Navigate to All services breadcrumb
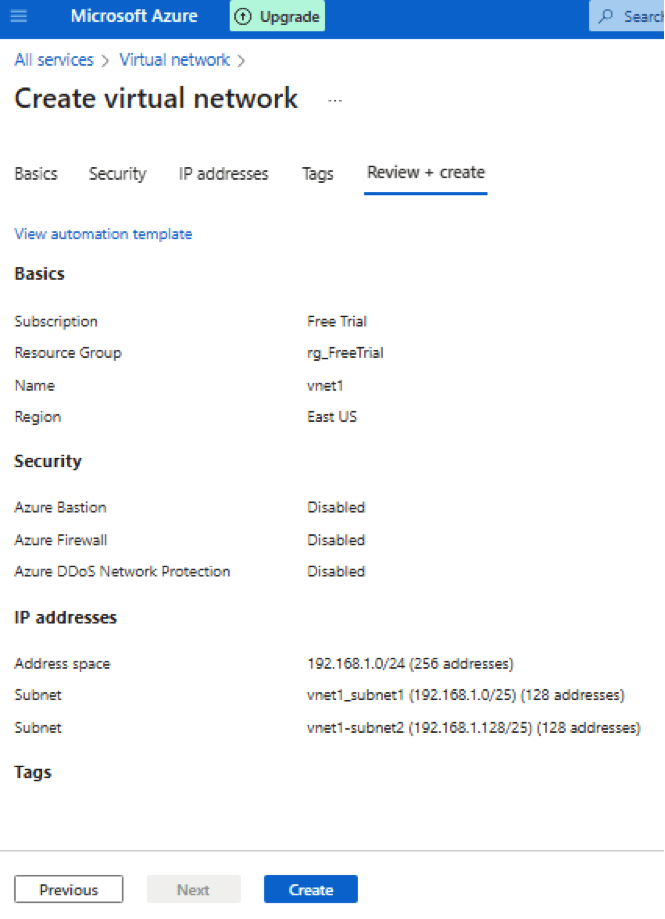This screenshot has width=665, height=919. tap(54, 60)
